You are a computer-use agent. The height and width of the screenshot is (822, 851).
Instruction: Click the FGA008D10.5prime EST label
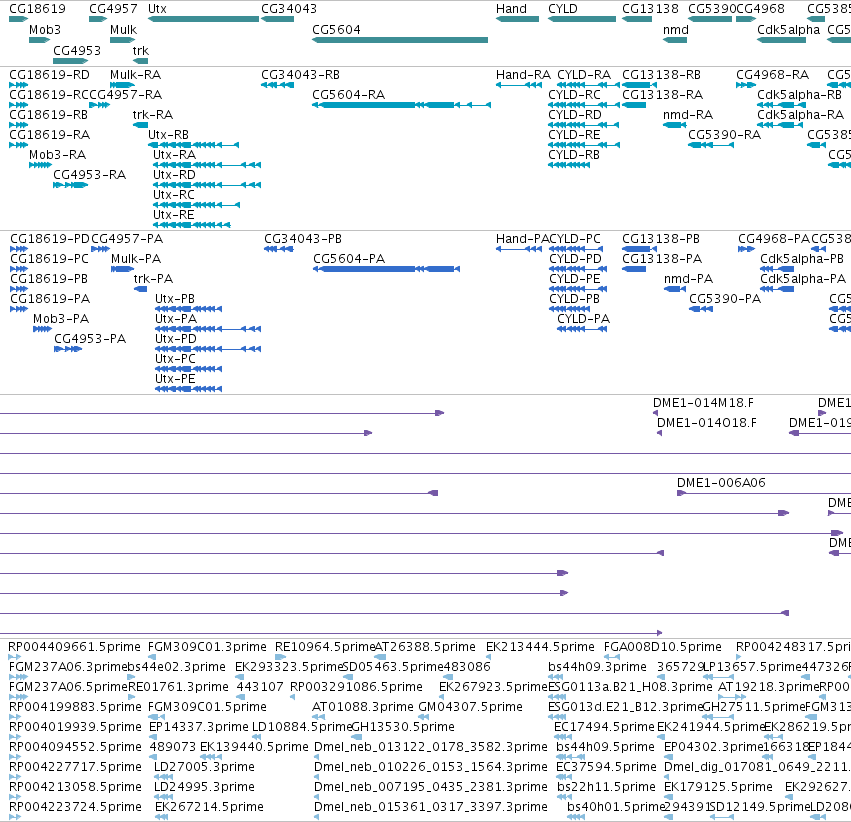tap(663, 647)
